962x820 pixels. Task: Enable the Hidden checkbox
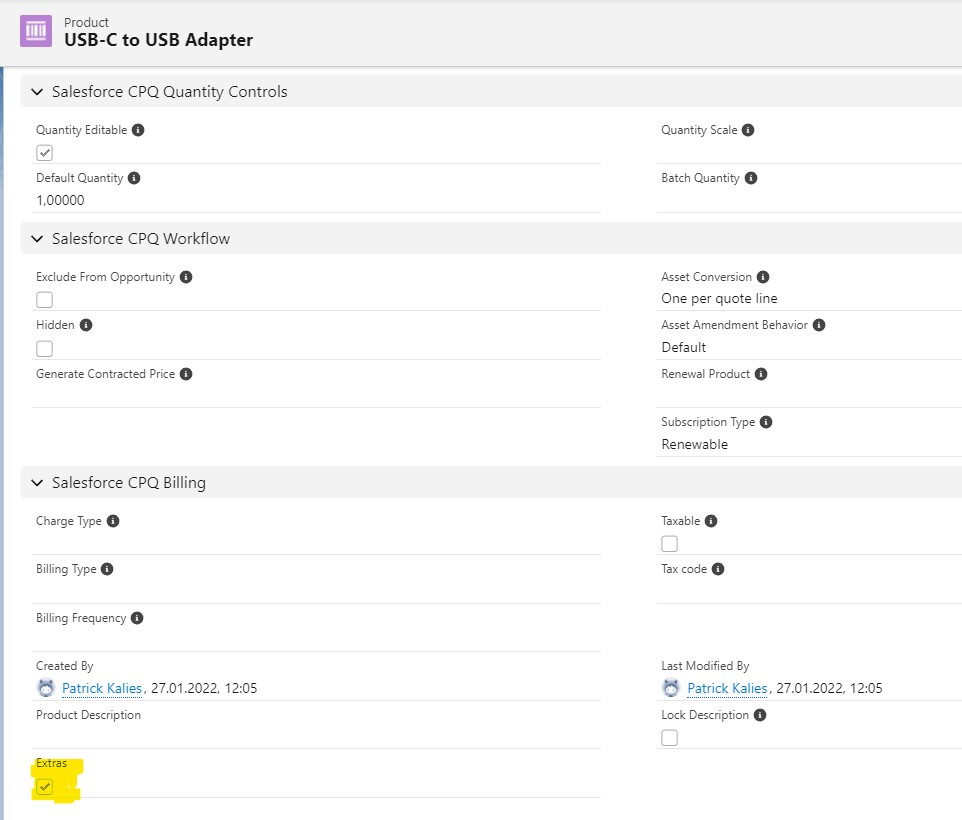(x=44, y=348)
